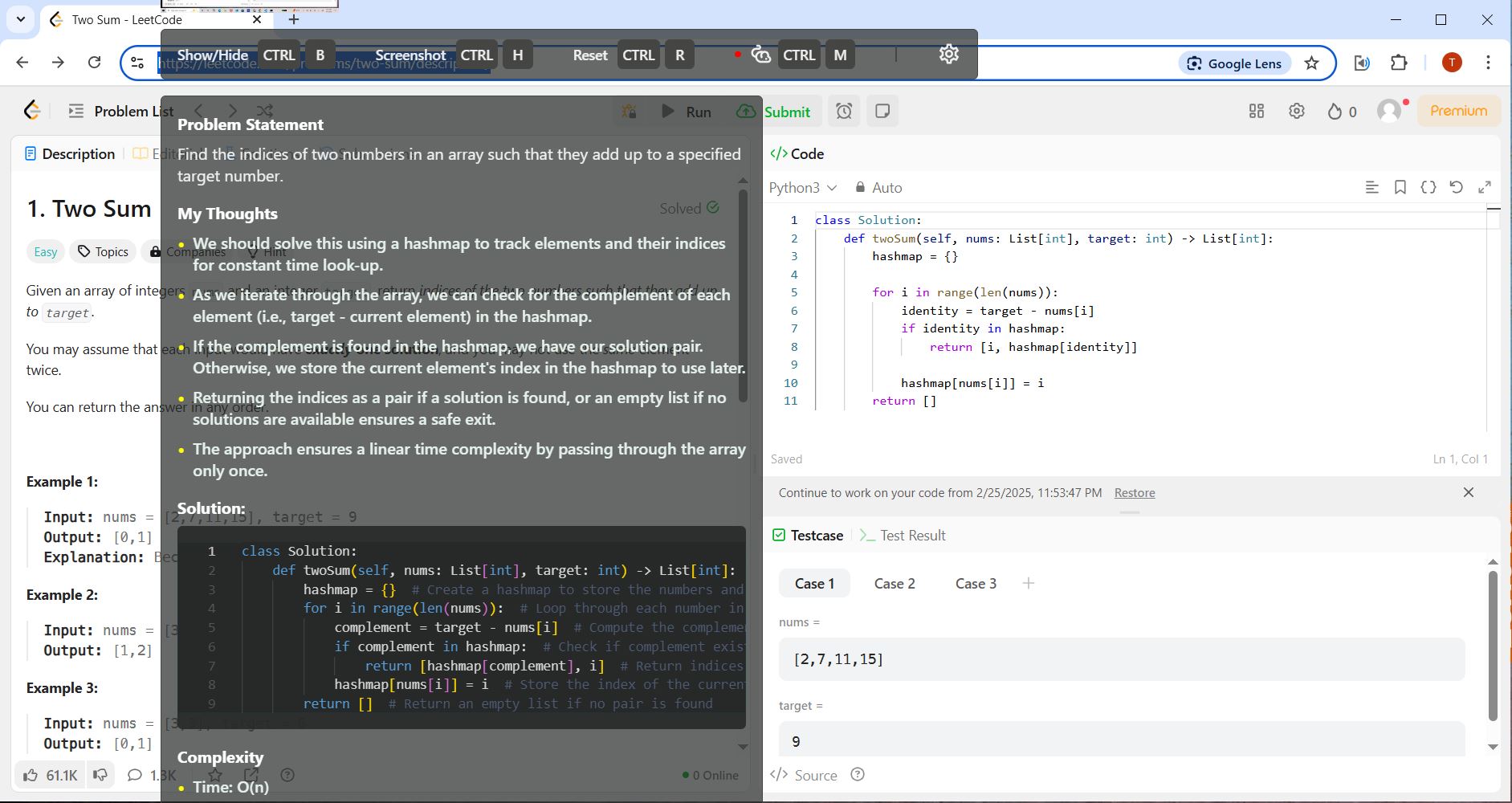Click the Restore link
This screenshot has height=803, width=1512.
tap(1134, 492)
